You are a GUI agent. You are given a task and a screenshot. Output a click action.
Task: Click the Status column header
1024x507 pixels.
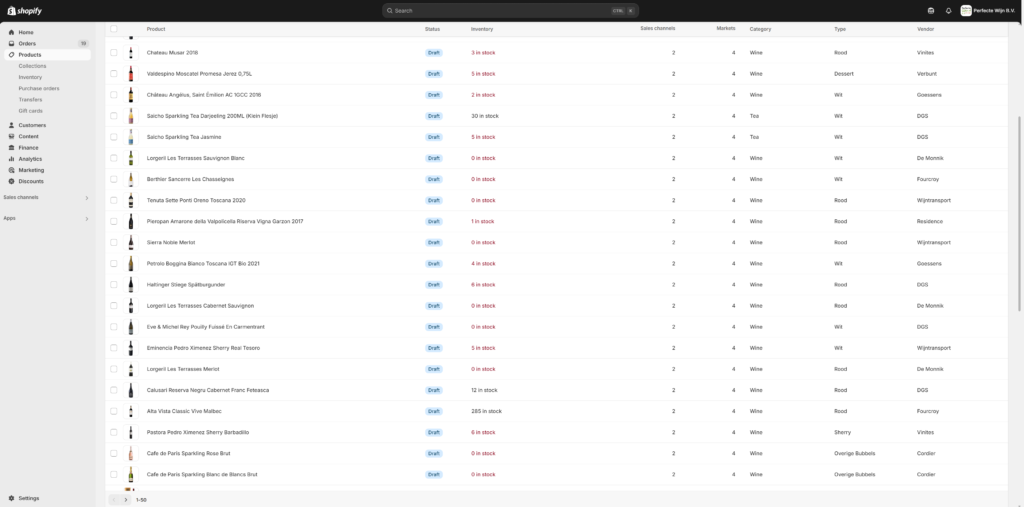coord(432,29)
